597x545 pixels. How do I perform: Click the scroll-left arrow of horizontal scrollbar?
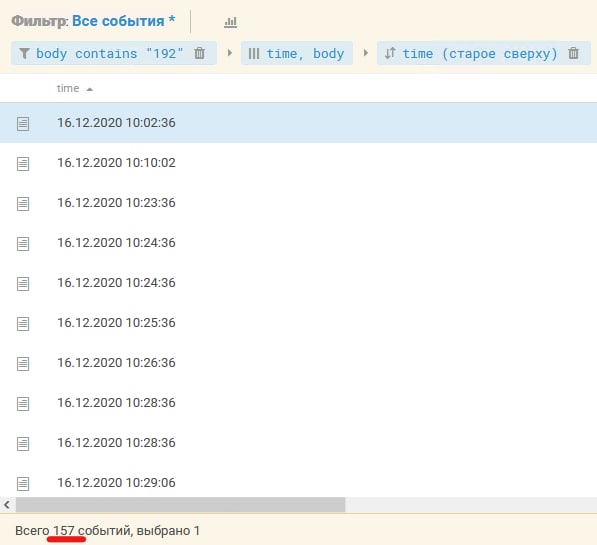click(7, 505)
